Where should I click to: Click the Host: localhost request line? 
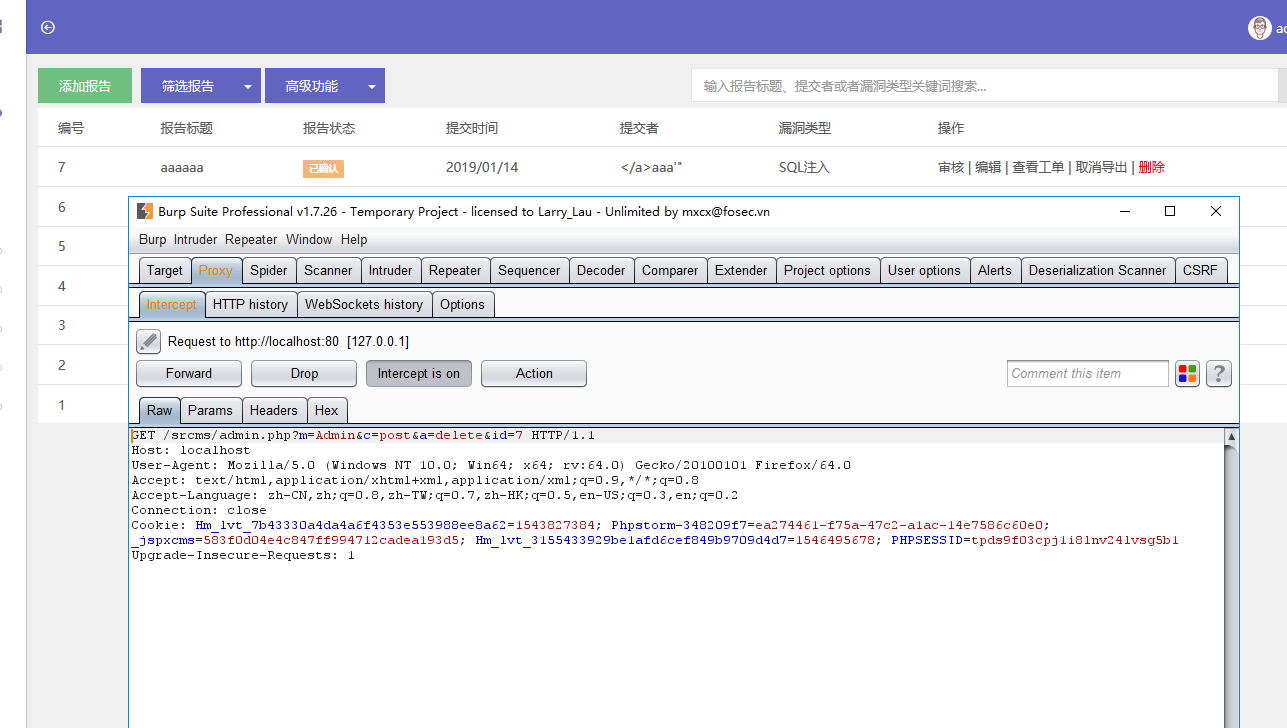pyautogui.click(x=191, y=450)
